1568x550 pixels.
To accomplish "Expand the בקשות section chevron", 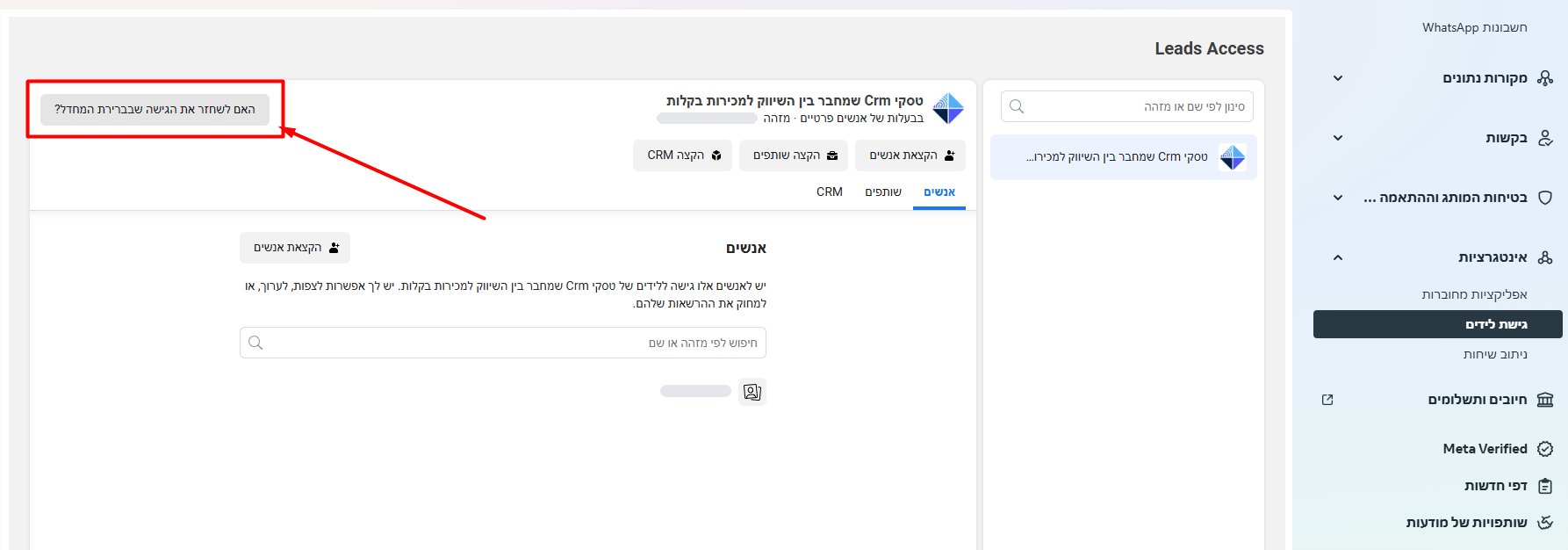I will 1338,138.
